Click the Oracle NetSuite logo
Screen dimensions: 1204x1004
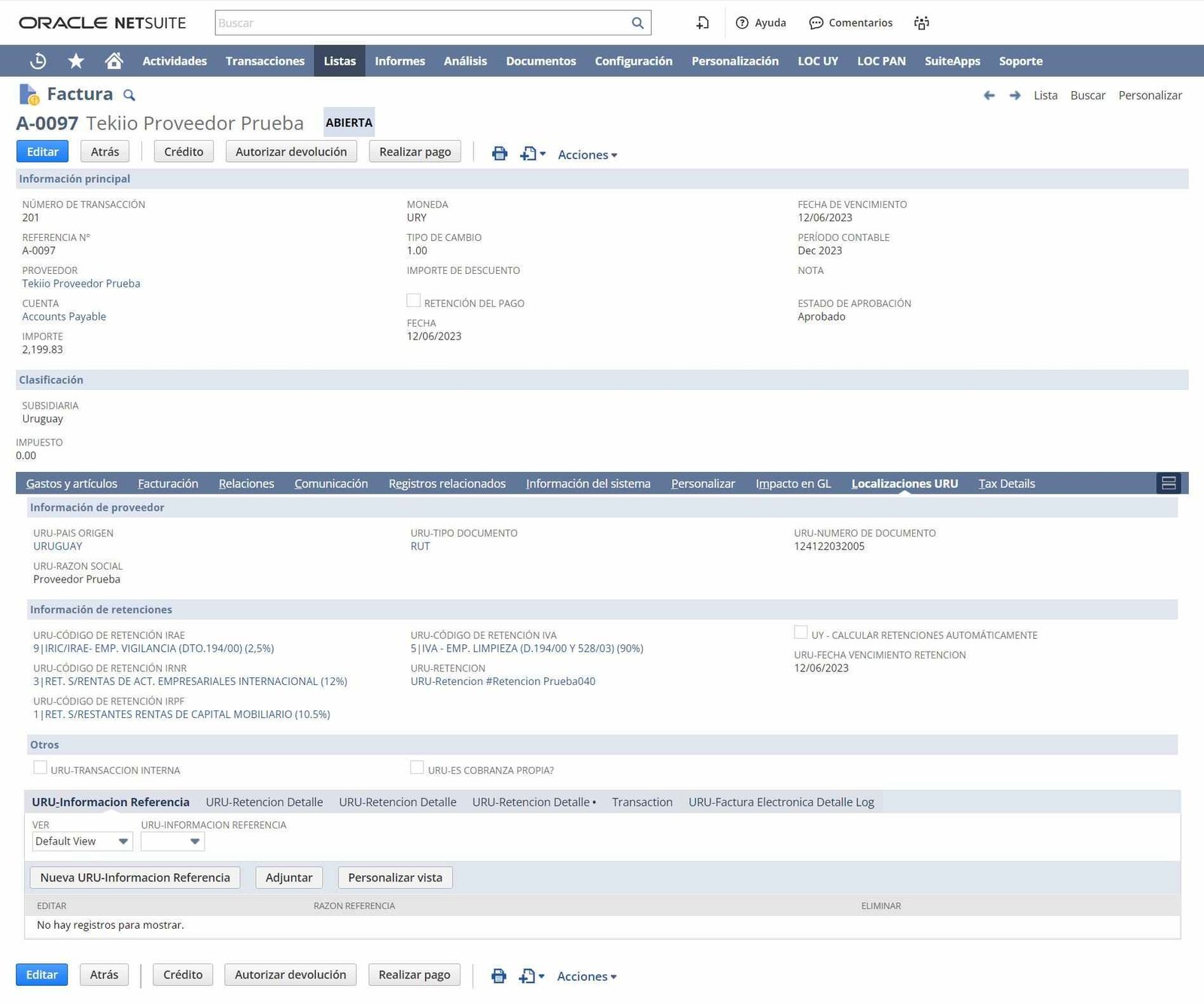[102, 23]
